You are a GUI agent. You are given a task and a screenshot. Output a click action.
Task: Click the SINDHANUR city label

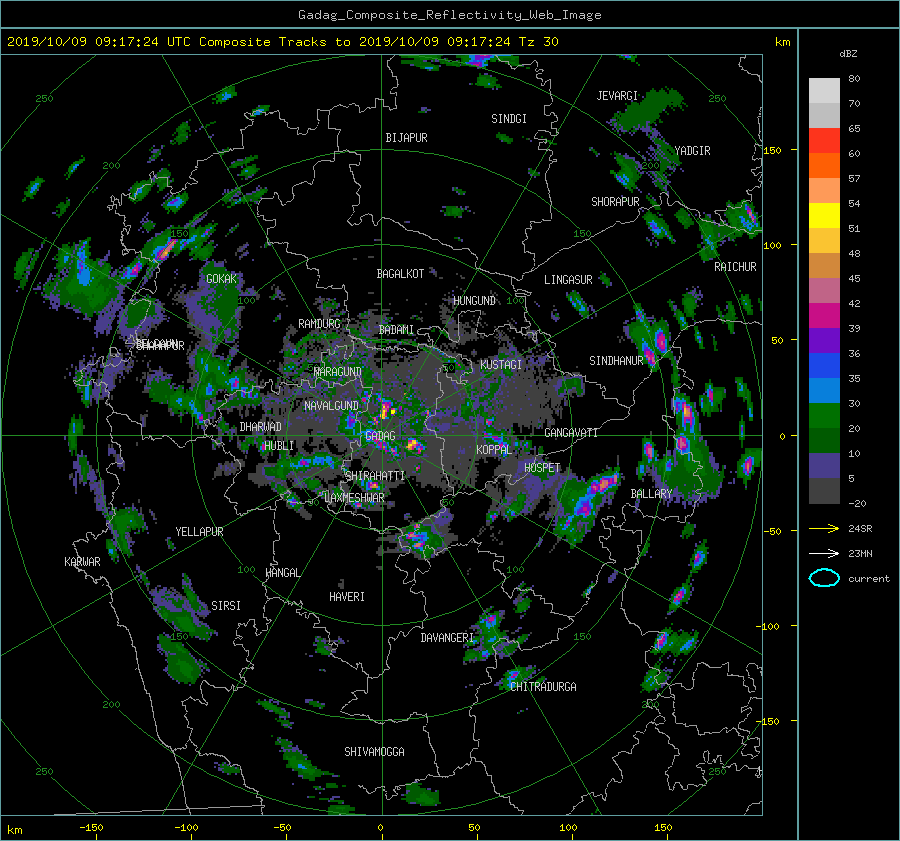point(616,361)
